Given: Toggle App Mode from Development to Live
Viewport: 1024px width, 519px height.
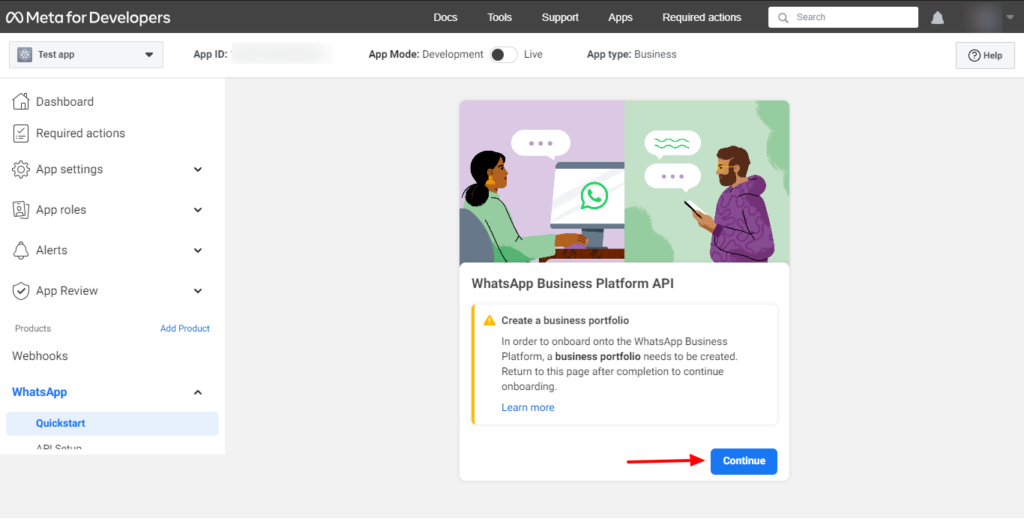Looking at the screenshot, I should 503,54.
